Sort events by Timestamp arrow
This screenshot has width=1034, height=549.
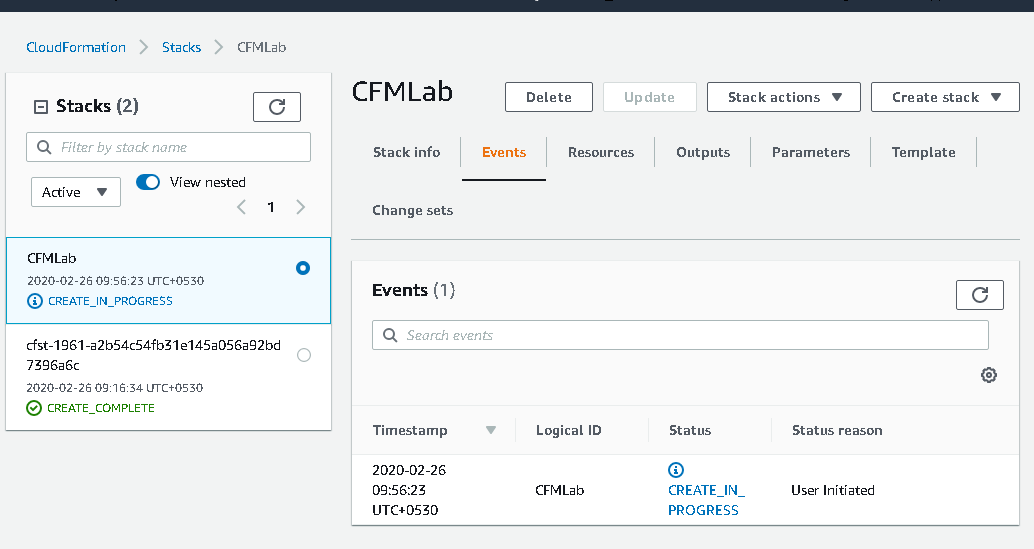click(x=490, y=430)
